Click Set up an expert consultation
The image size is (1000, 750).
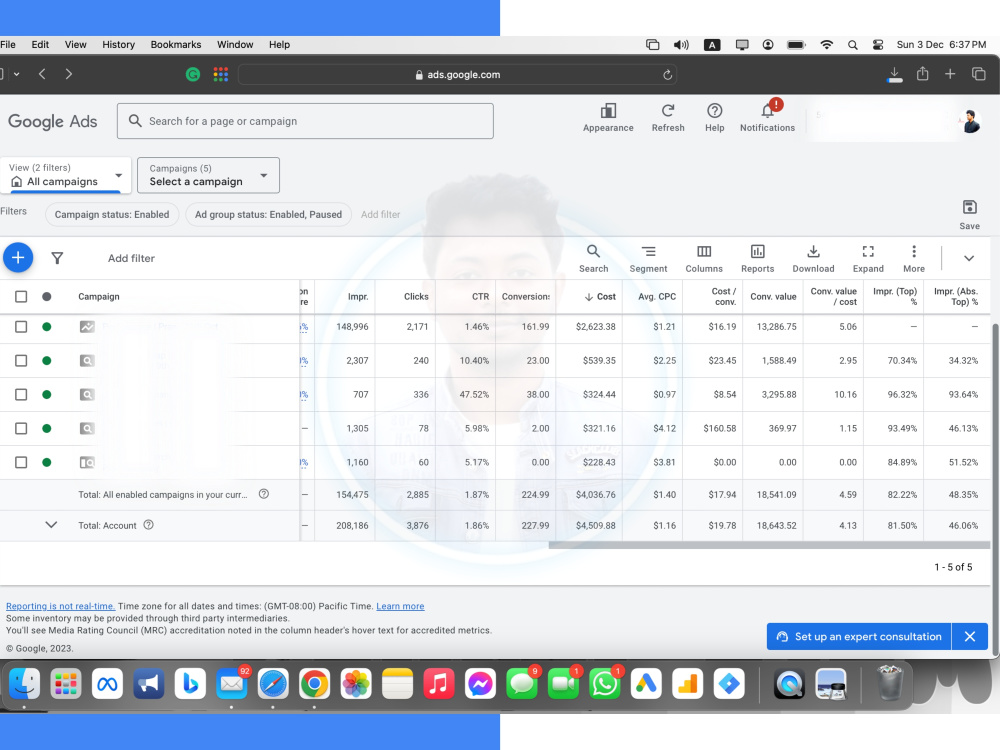(x=858, y=636)
